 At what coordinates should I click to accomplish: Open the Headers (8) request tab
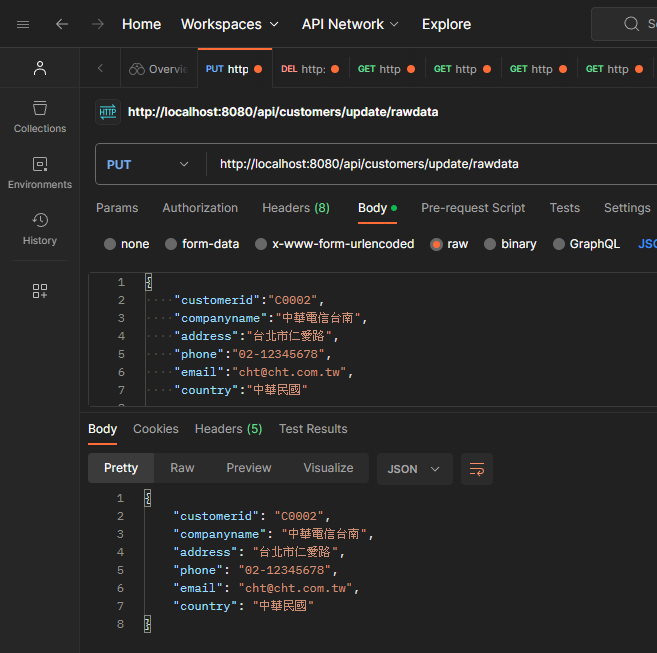coord(296,208)
